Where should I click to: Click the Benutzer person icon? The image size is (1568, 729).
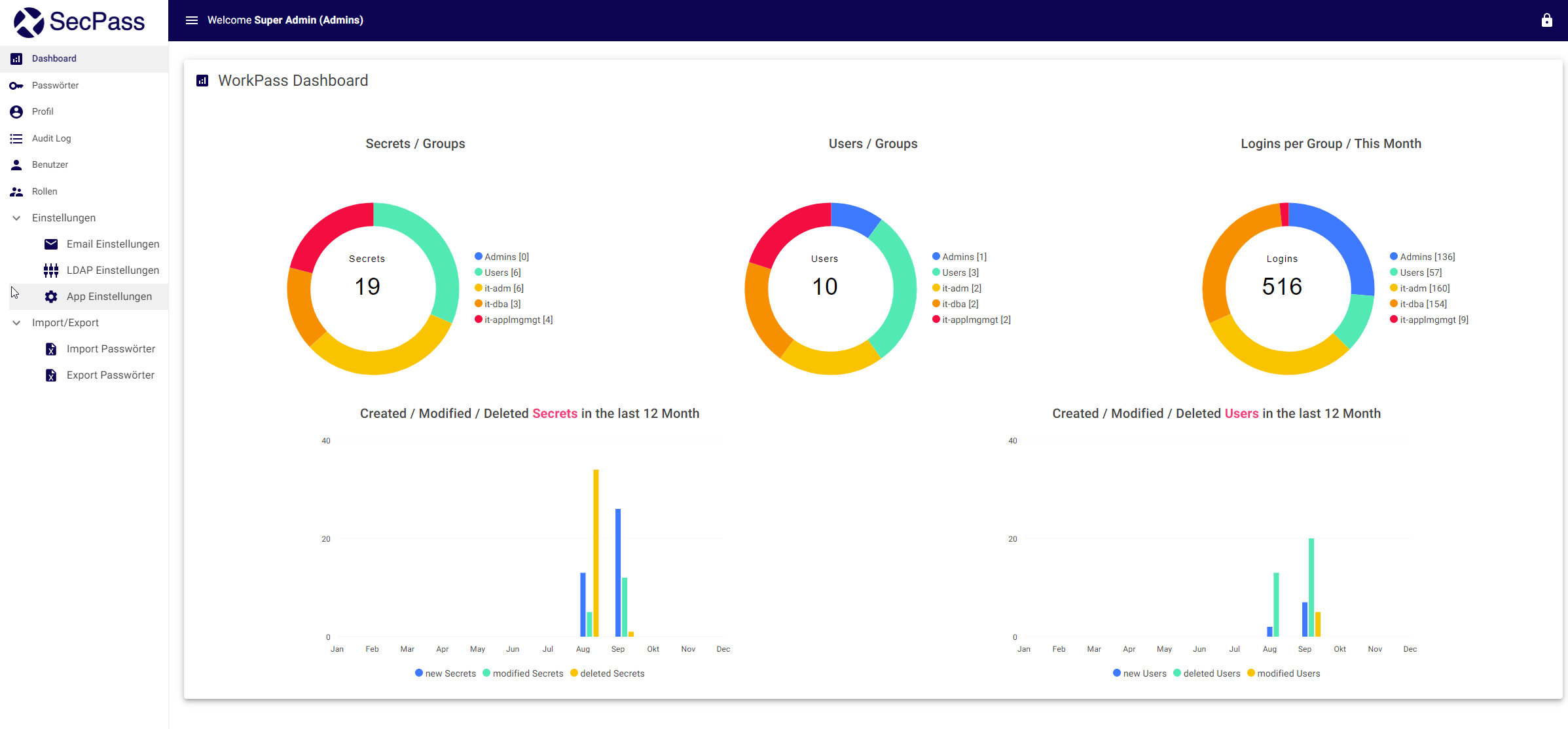tap(16, 164)
